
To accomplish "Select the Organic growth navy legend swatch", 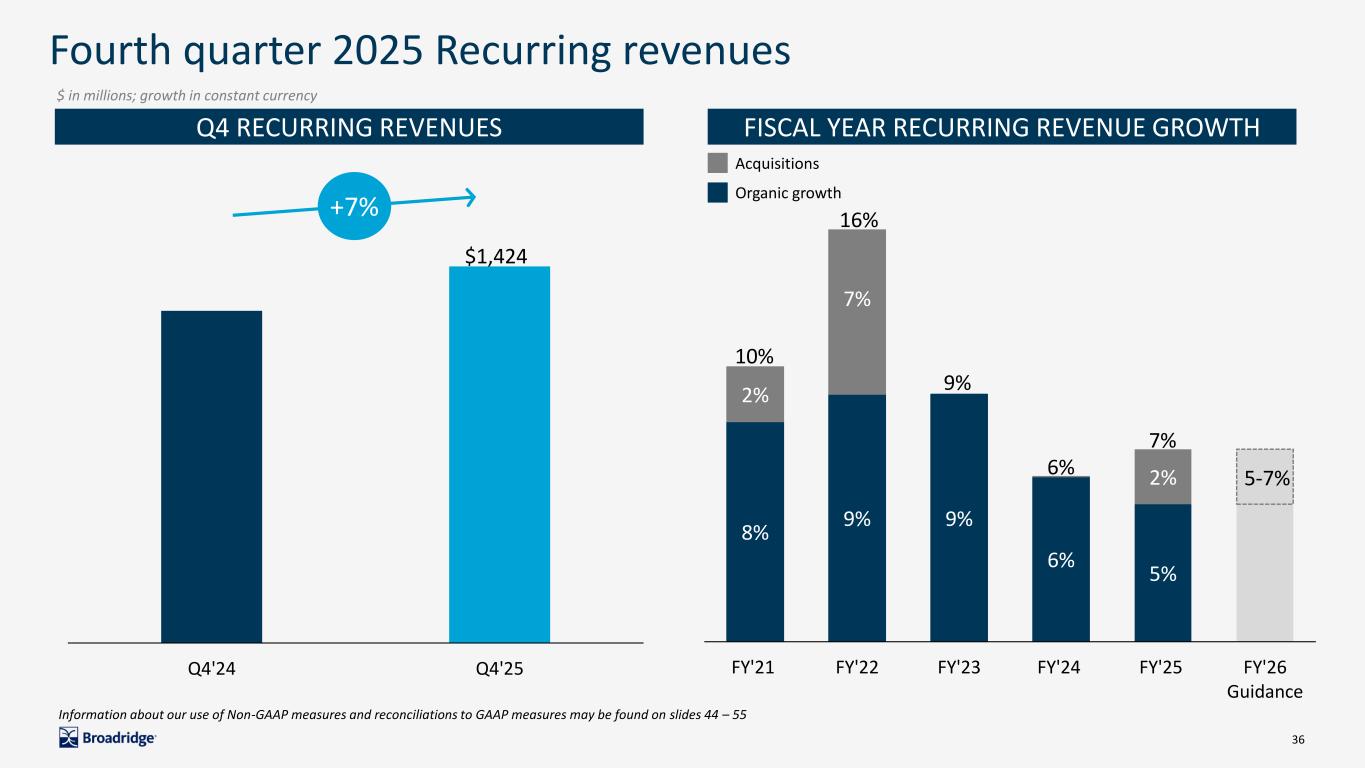I will pyautogui.click(x=718, y=193).
